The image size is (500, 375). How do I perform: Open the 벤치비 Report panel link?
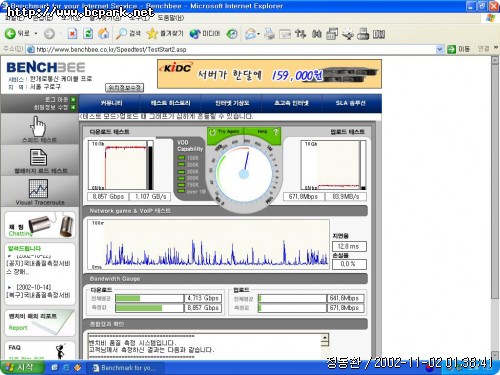[x=40, y=322]
